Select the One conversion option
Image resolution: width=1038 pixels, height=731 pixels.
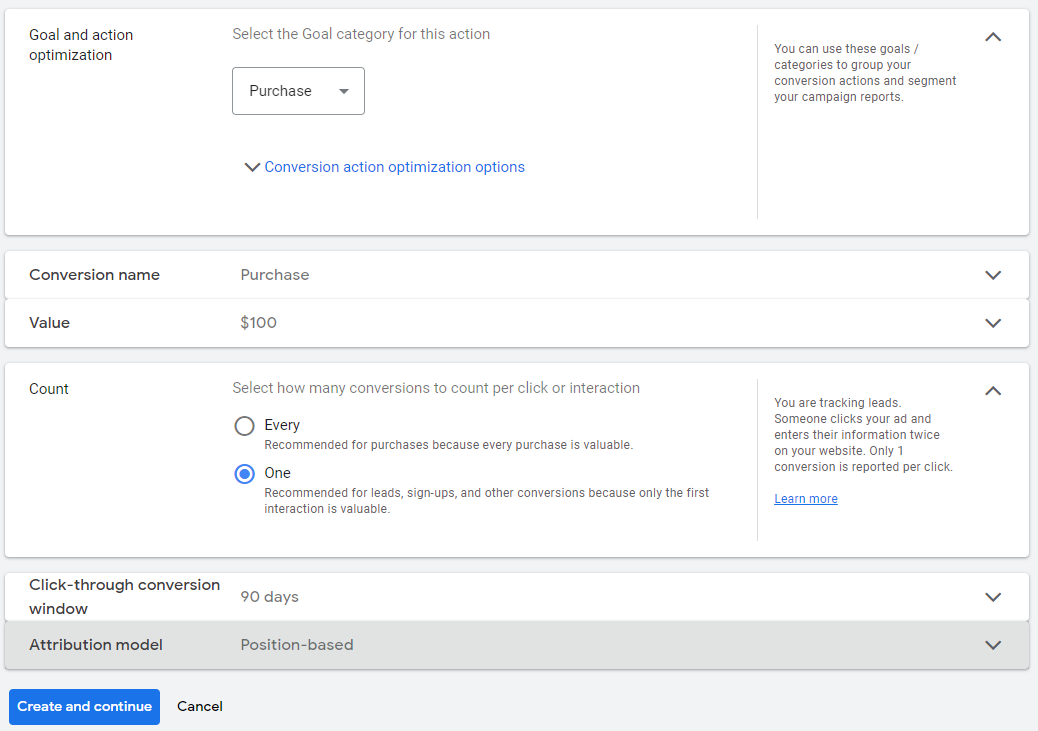point(244,473)
